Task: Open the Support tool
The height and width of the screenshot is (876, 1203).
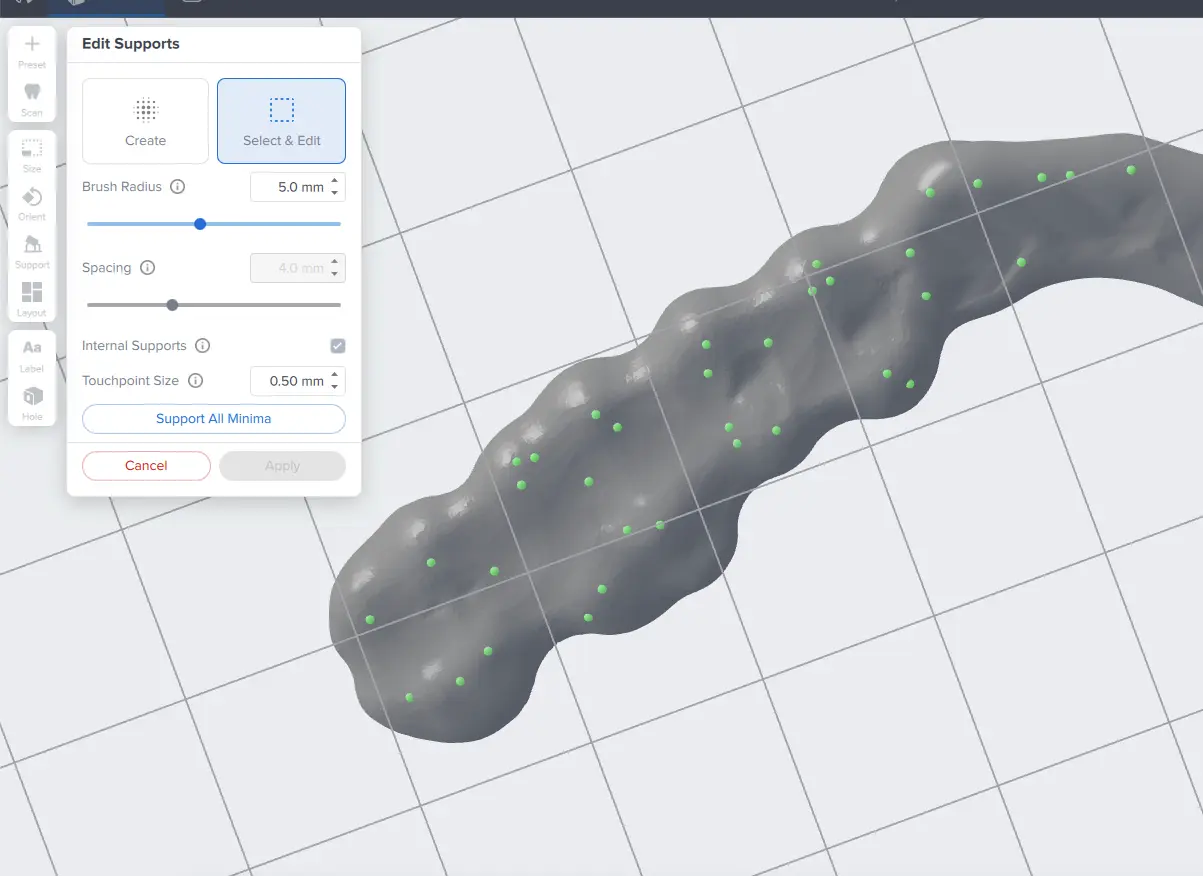Action: pyautogui.click(x=32, y=251)
